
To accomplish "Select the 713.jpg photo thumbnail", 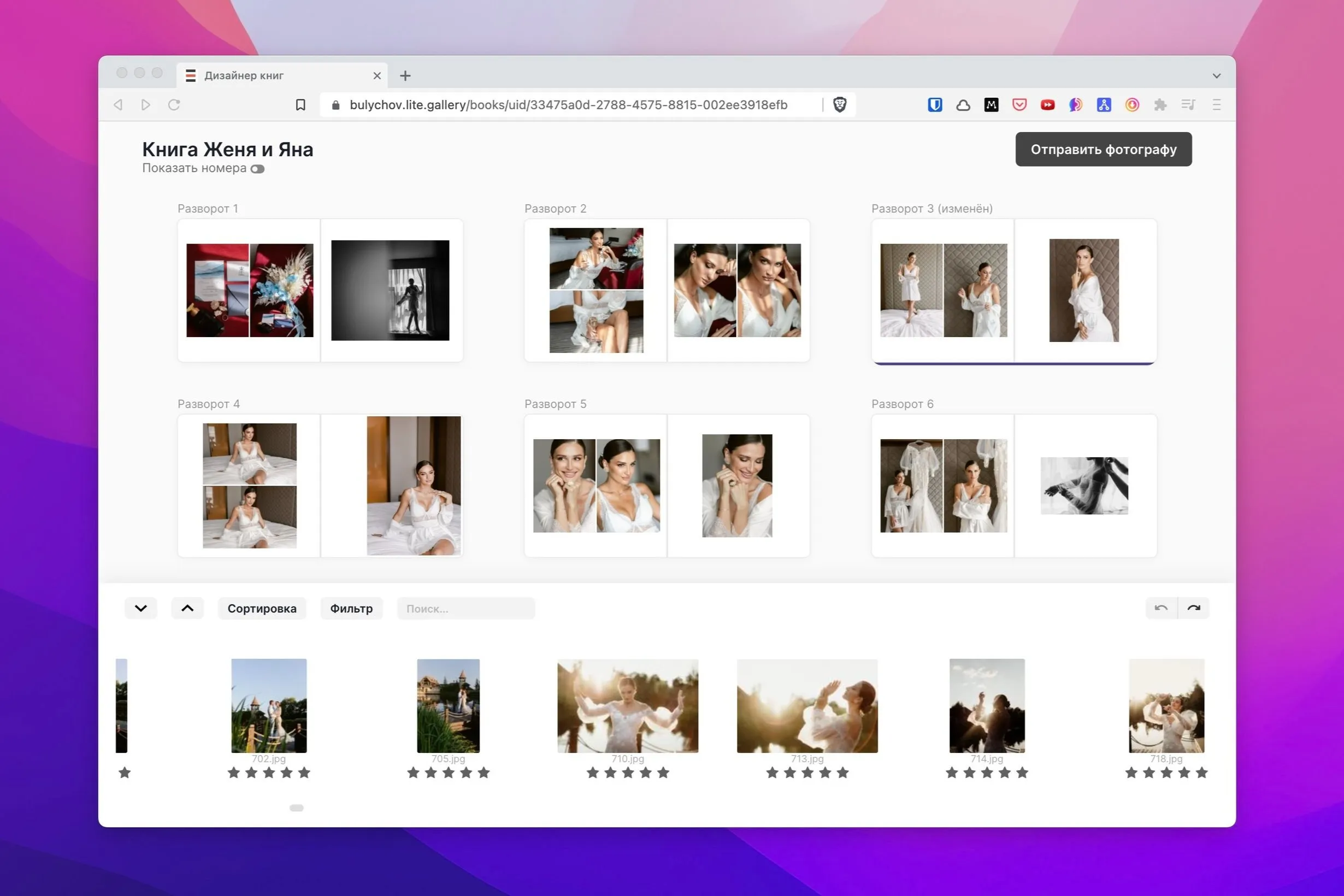I will [807, 706].
